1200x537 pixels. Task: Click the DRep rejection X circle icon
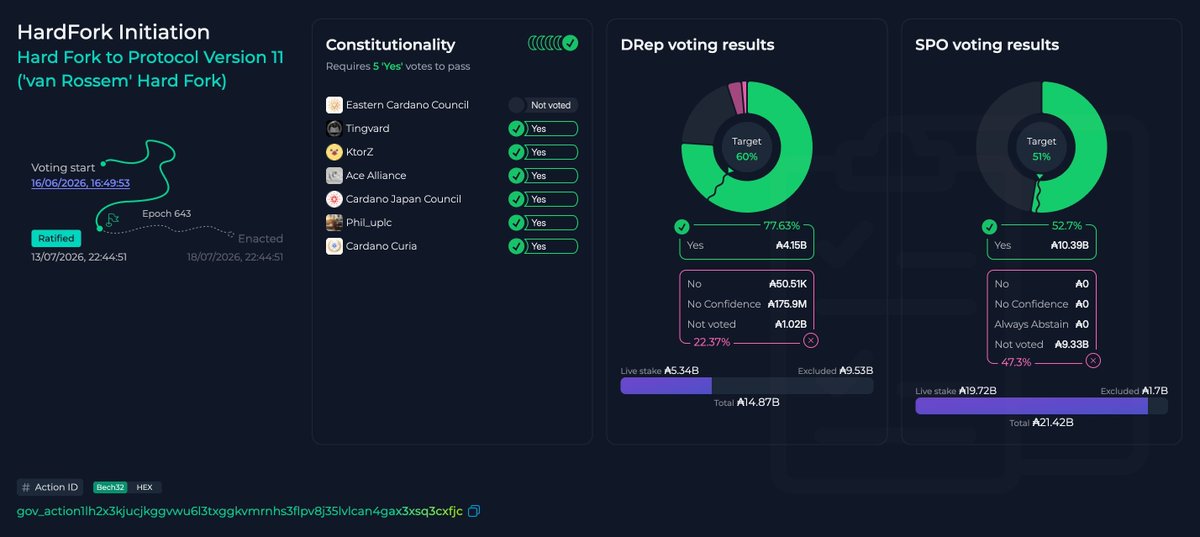pyautogui.click(x=811, y=341)
